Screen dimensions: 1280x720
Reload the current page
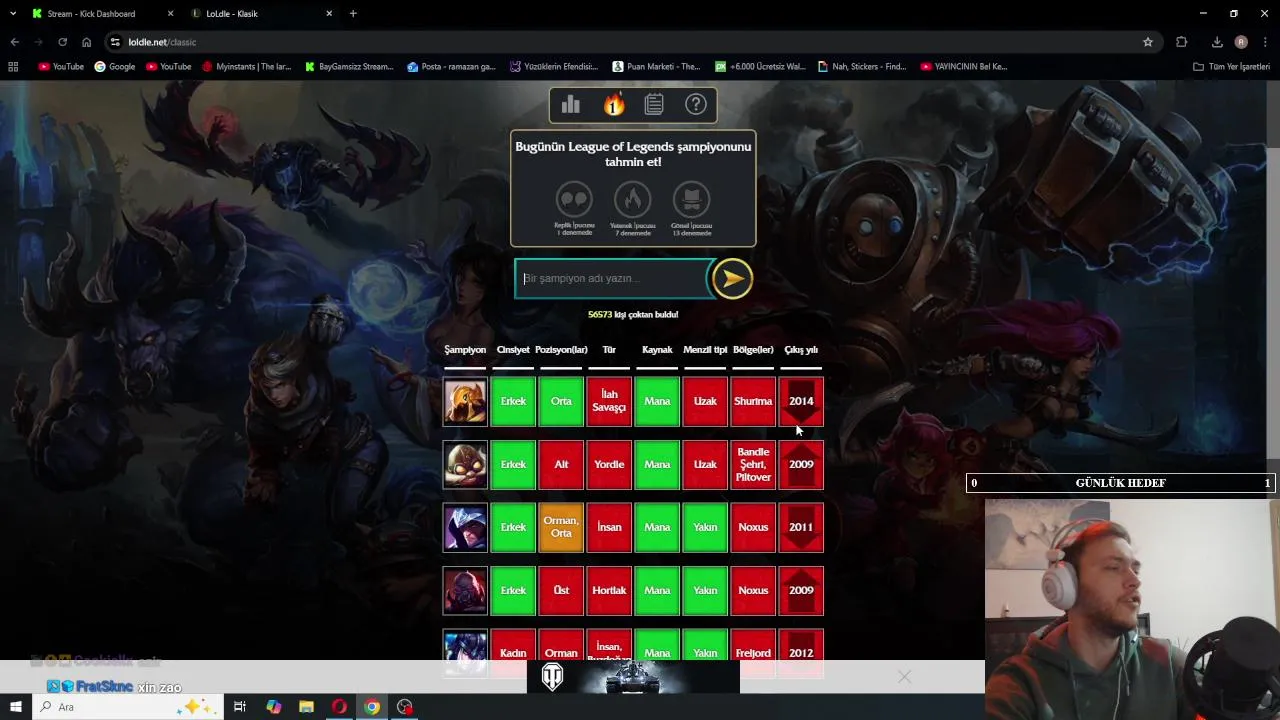click(x=62, y=42)
